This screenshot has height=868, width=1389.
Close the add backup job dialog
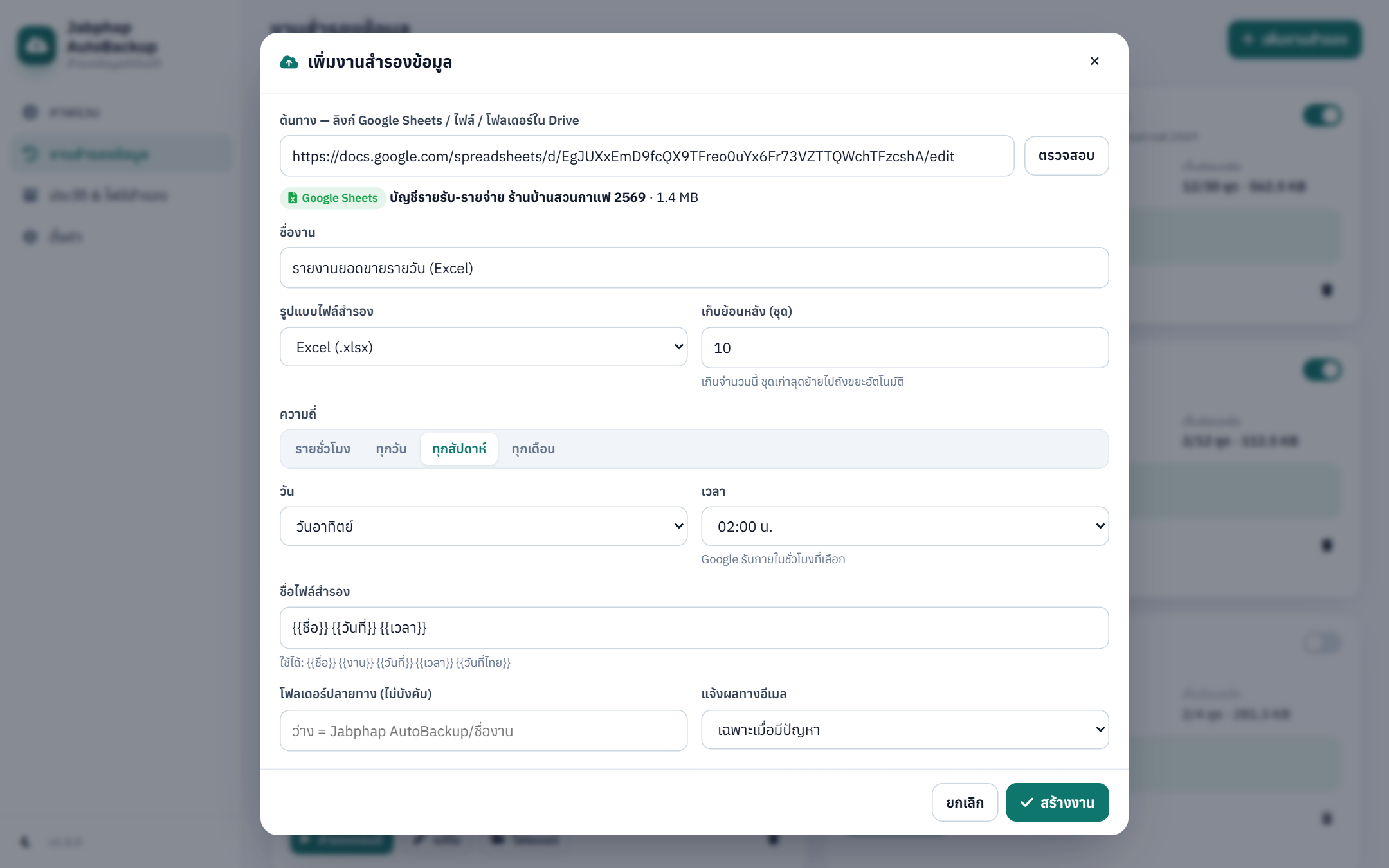[x=1094, y=61]
